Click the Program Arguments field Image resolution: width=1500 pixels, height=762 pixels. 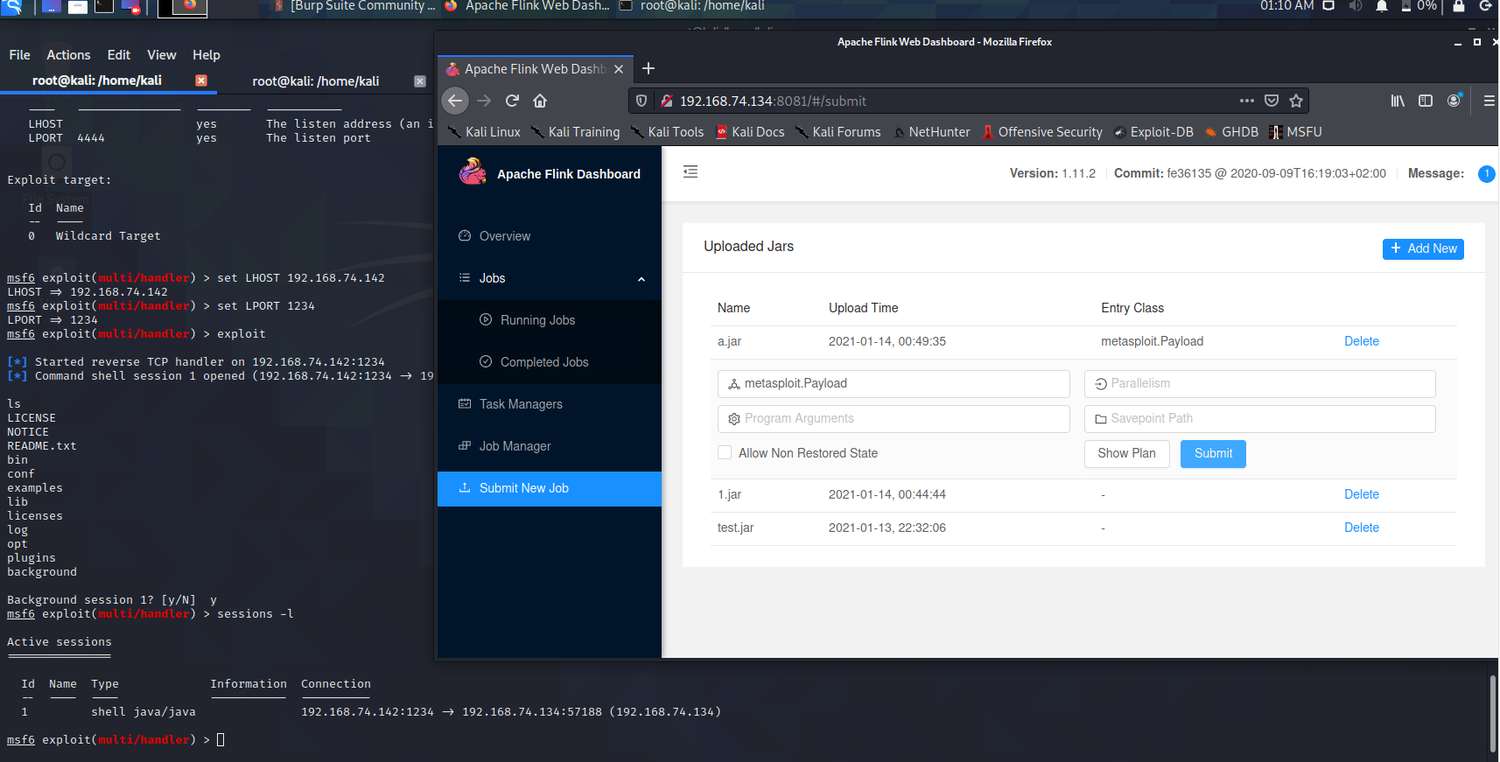pyautogui.click(x=894, y=418)
